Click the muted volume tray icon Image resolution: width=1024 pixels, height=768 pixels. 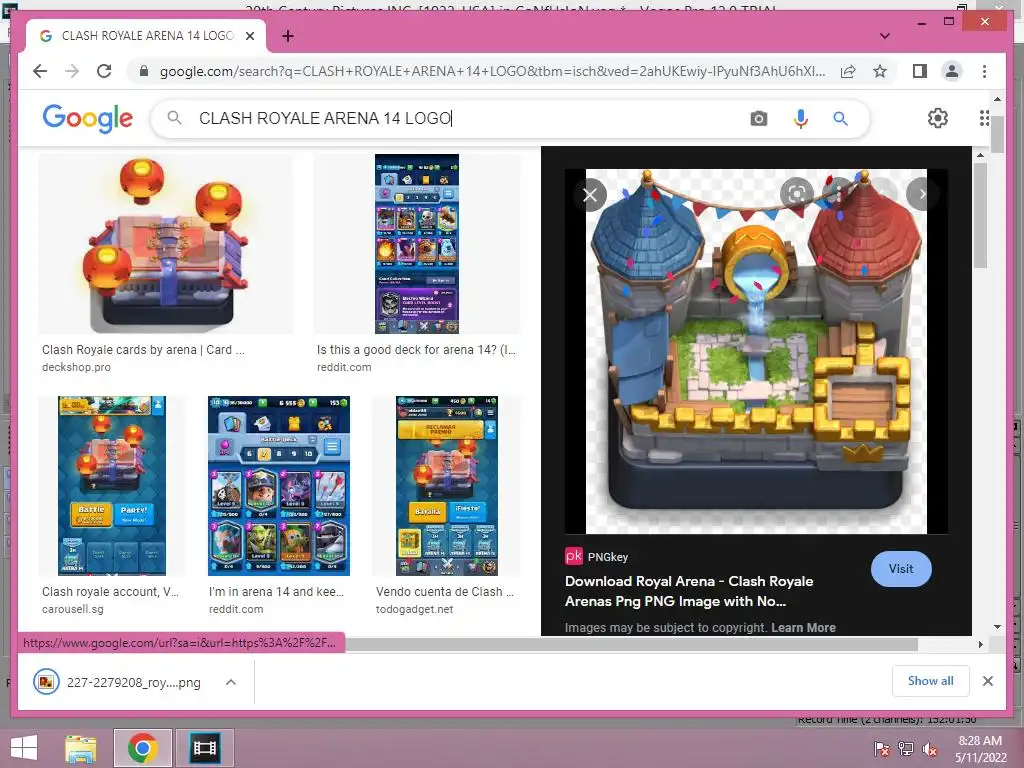(x=929, y=749)
